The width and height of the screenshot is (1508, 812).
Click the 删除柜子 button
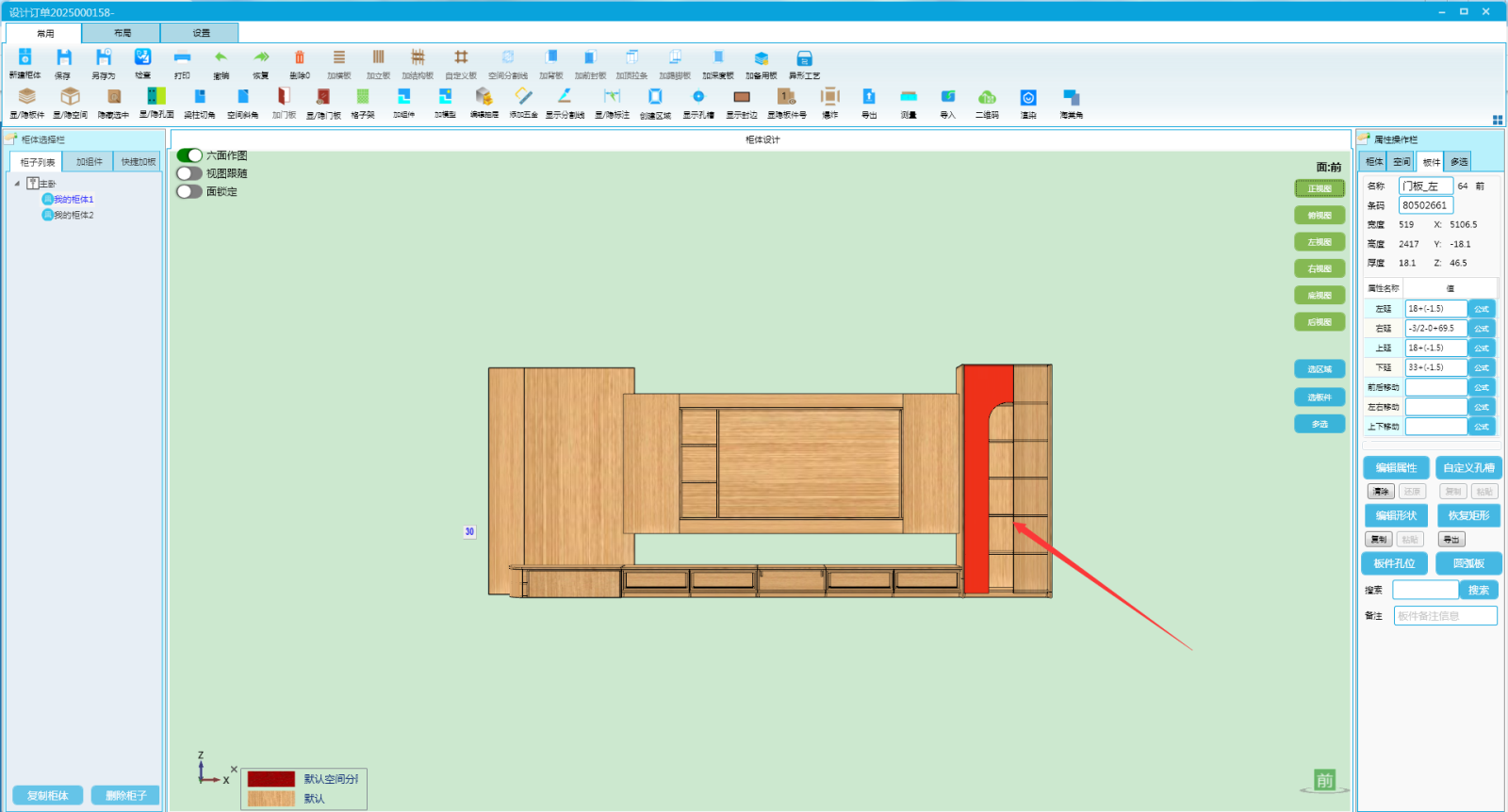click(125, 796)
